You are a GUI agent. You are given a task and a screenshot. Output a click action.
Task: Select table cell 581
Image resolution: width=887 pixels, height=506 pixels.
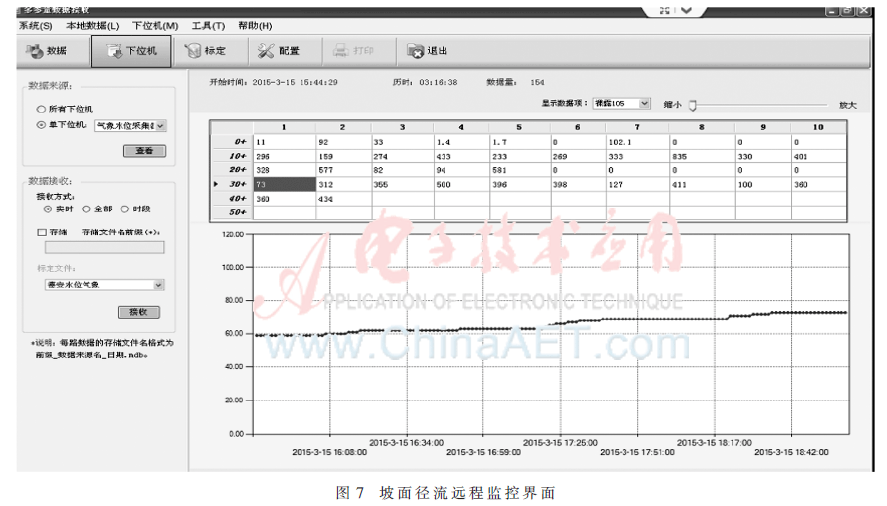520,170
